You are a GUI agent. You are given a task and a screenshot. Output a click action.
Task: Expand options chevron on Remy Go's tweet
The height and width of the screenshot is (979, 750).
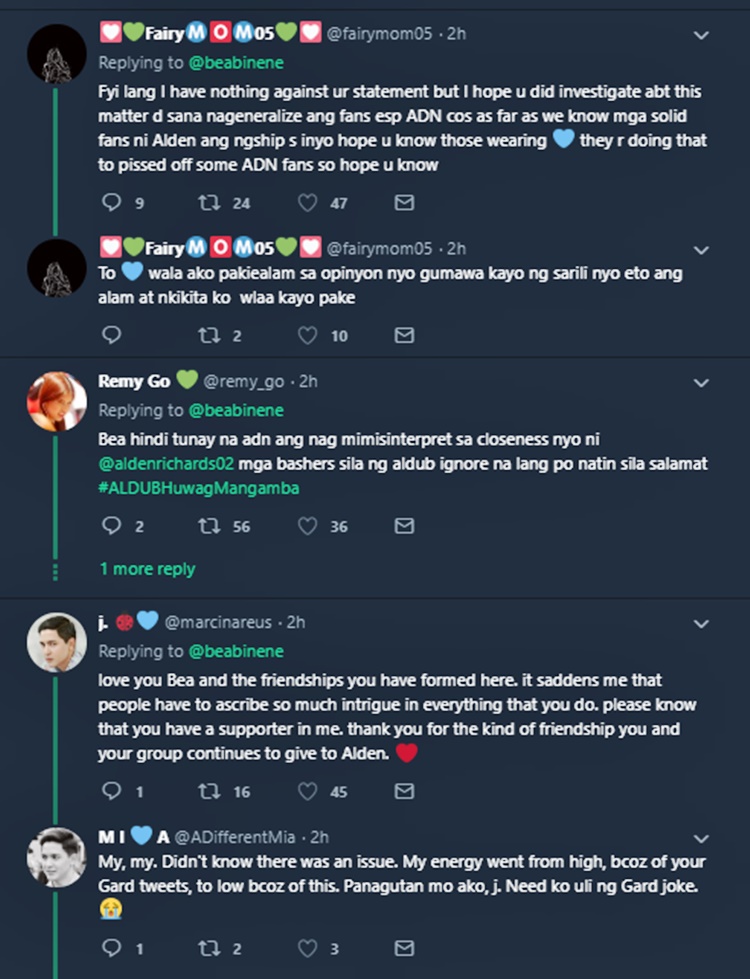pos(701,383)
